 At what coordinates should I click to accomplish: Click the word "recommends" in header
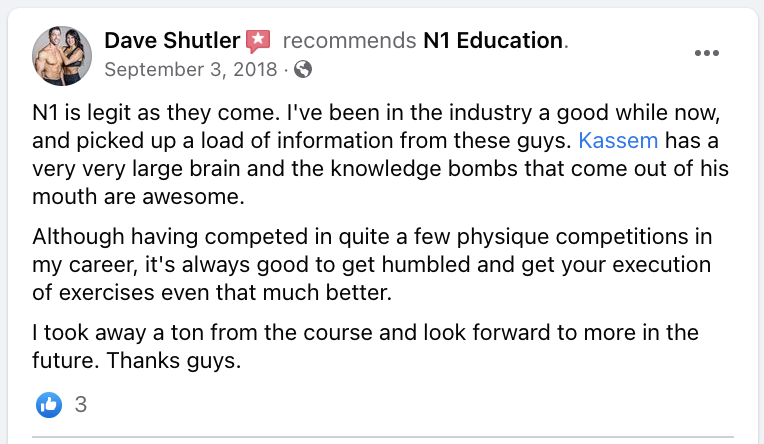349,40
